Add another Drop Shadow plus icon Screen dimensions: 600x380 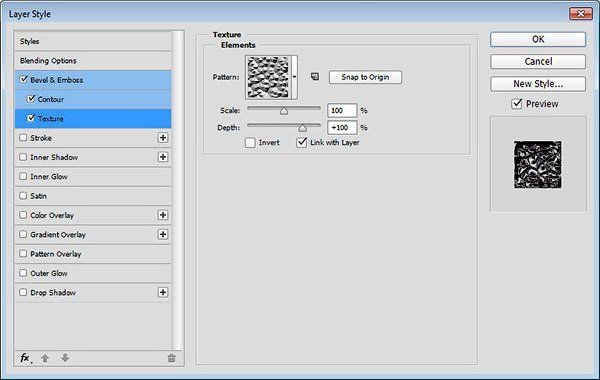click(x=163, y=292)
